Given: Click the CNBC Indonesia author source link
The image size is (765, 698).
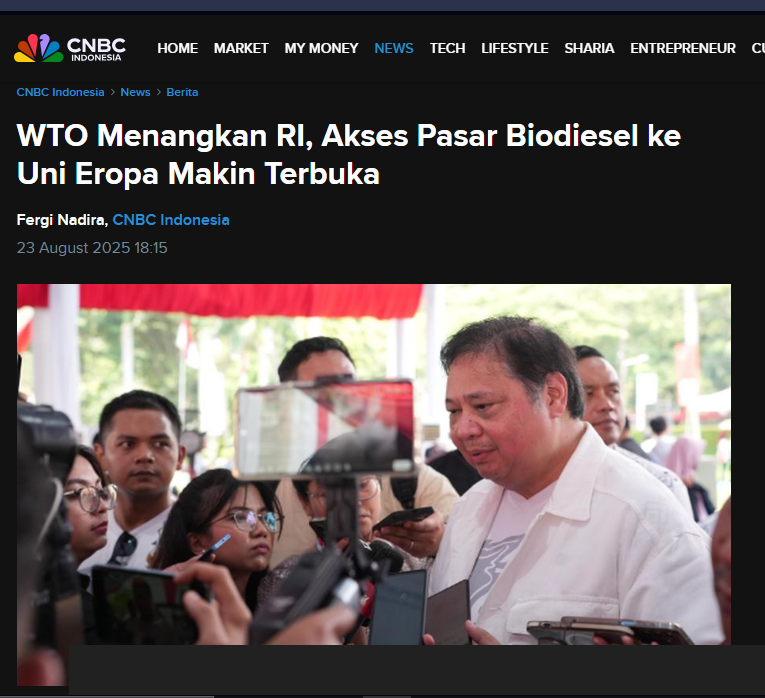Looking at the screenshot, I should (171, 220).
